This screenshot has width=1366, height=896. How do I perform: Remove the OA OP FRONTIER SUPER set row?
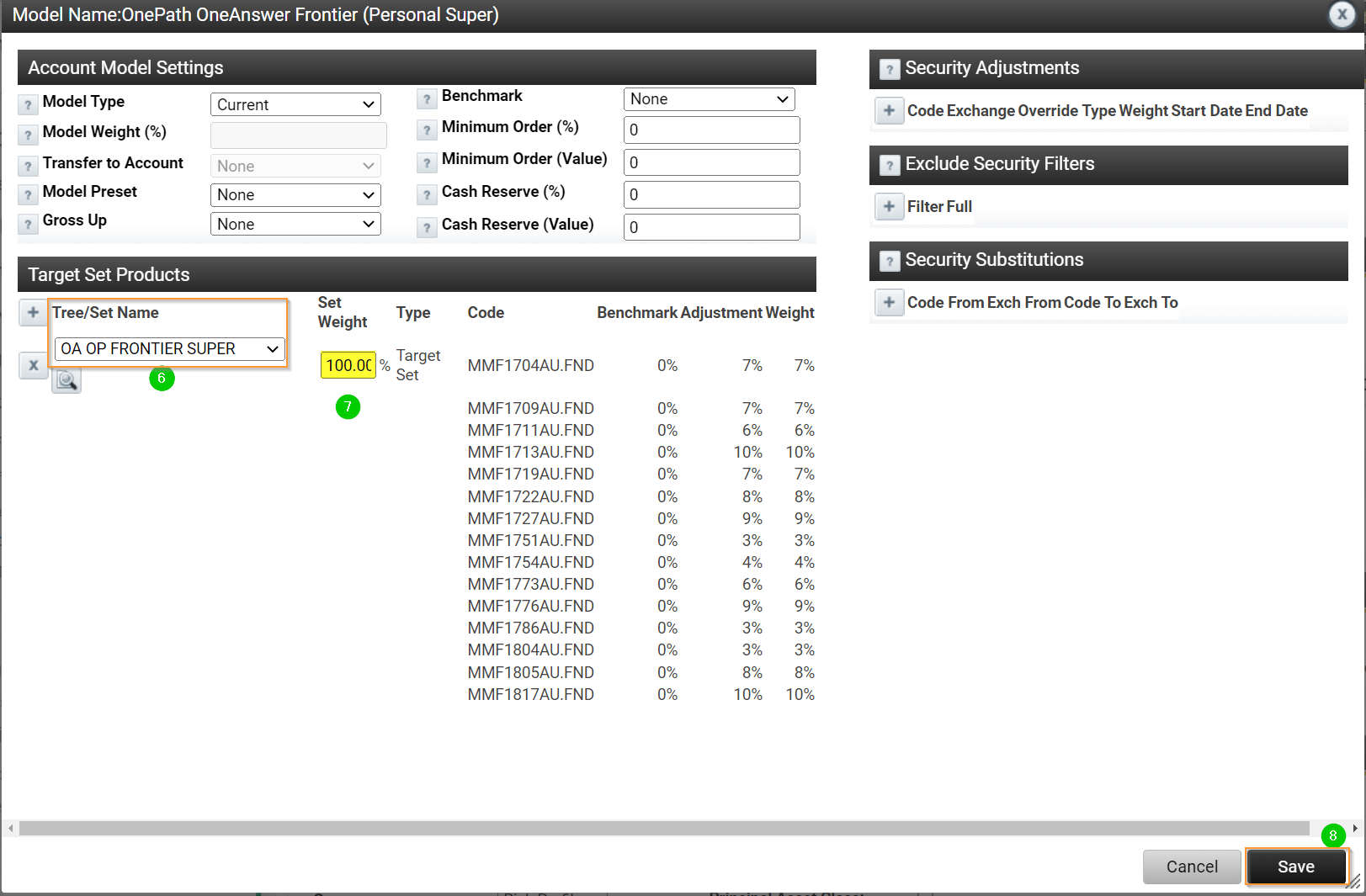click(33, 365)
